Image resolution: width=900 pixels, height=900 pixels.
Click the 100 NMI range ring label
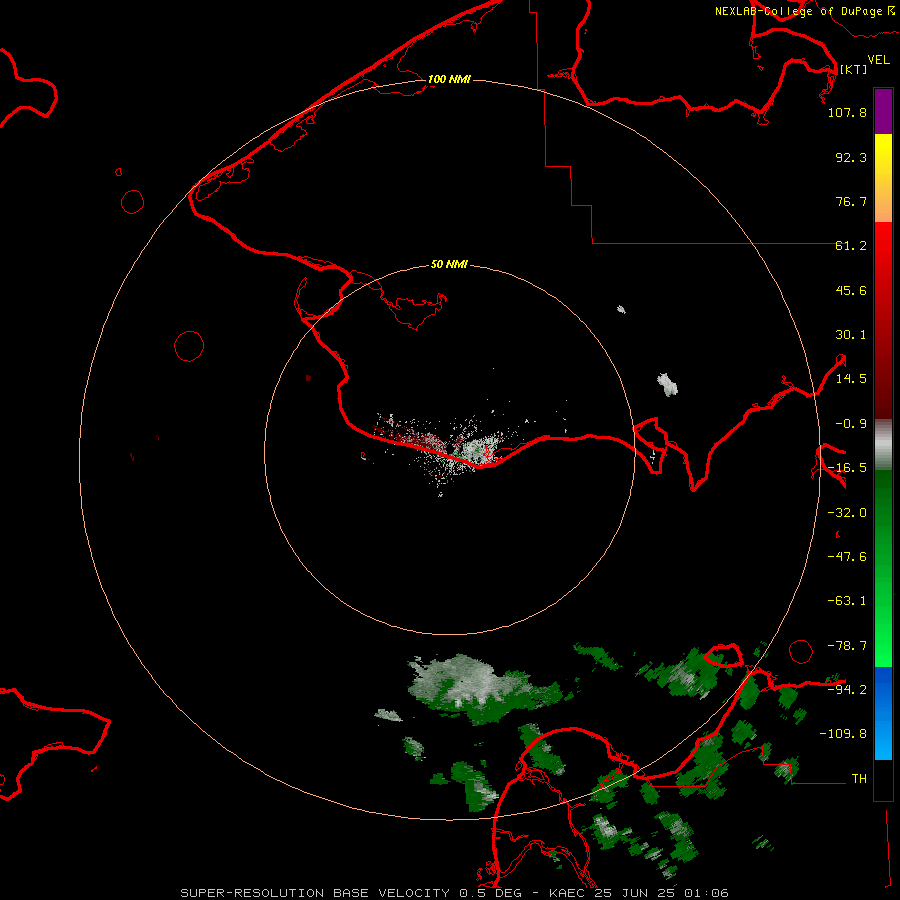(x=449, y=79)
